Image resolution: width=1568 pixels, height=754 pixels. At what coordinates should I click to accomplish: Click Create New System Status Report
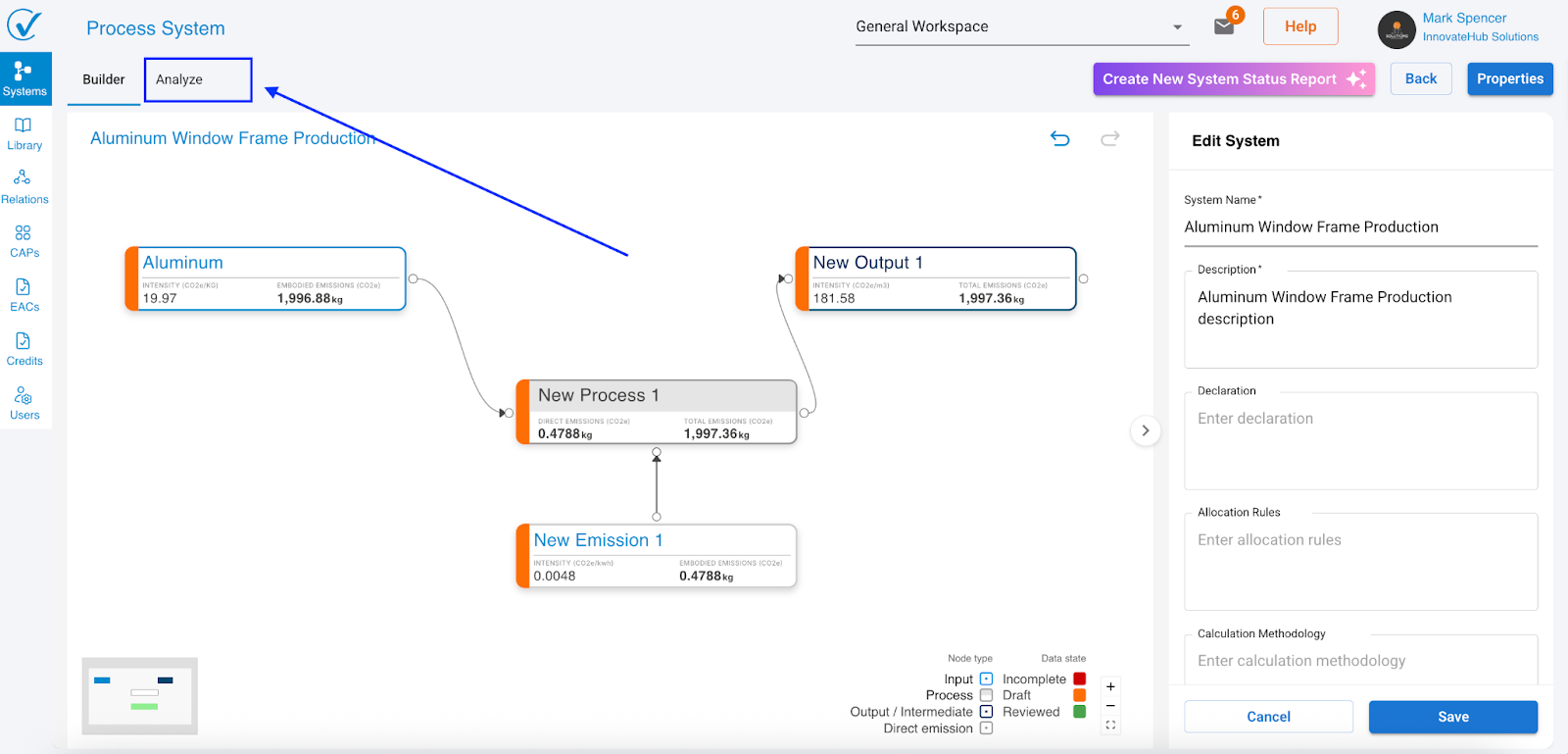(1233, 79)
